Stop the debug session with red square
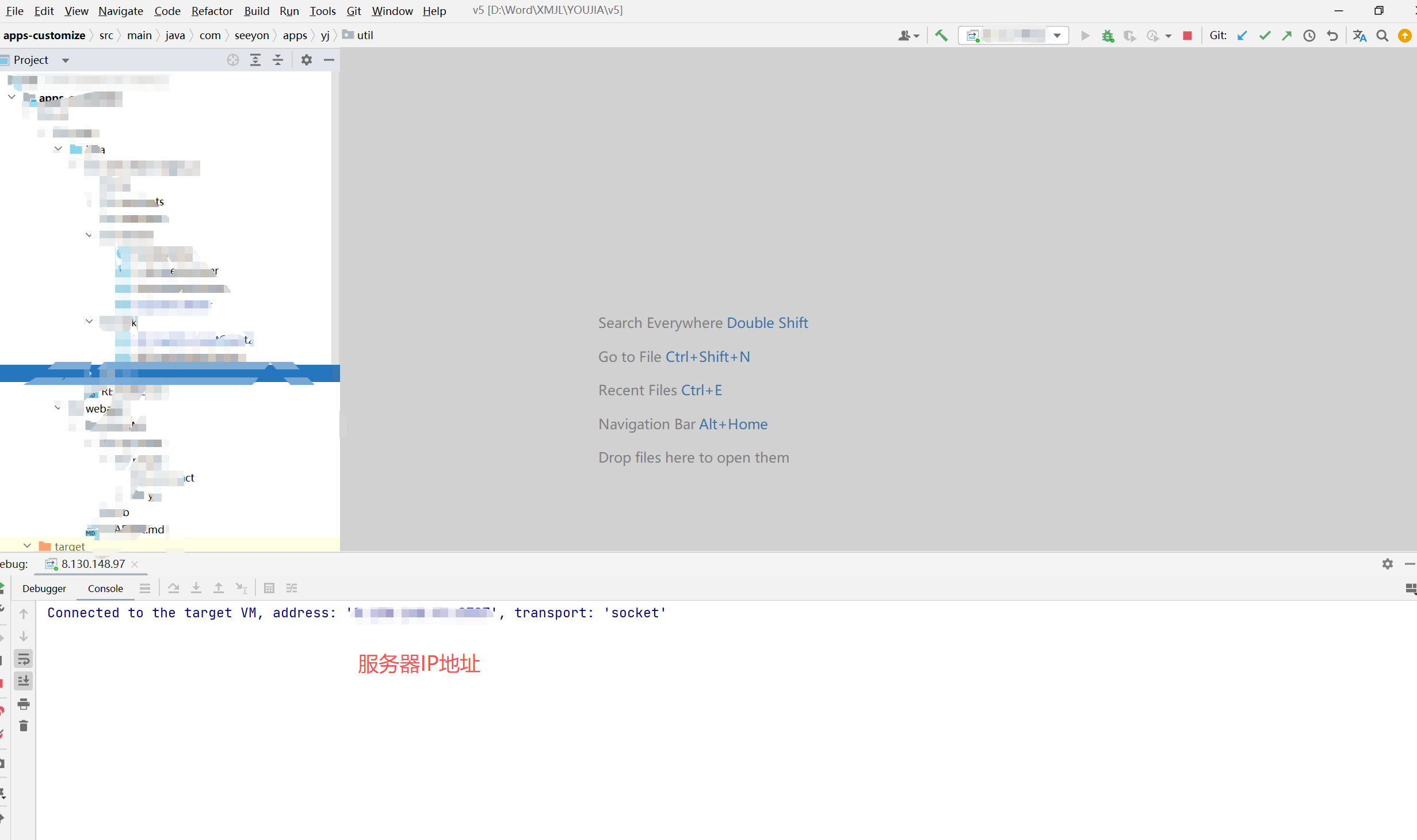 1187,36
